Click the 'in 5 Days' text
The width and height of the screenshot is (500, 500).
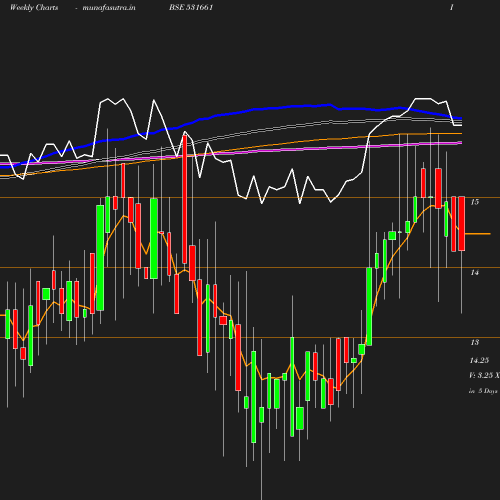(483, 391)
